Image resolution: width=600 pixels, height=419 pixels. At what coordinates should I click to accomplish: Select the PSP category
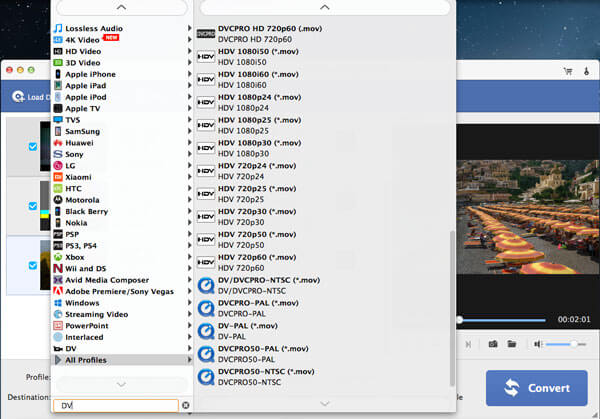coord(122,234)
